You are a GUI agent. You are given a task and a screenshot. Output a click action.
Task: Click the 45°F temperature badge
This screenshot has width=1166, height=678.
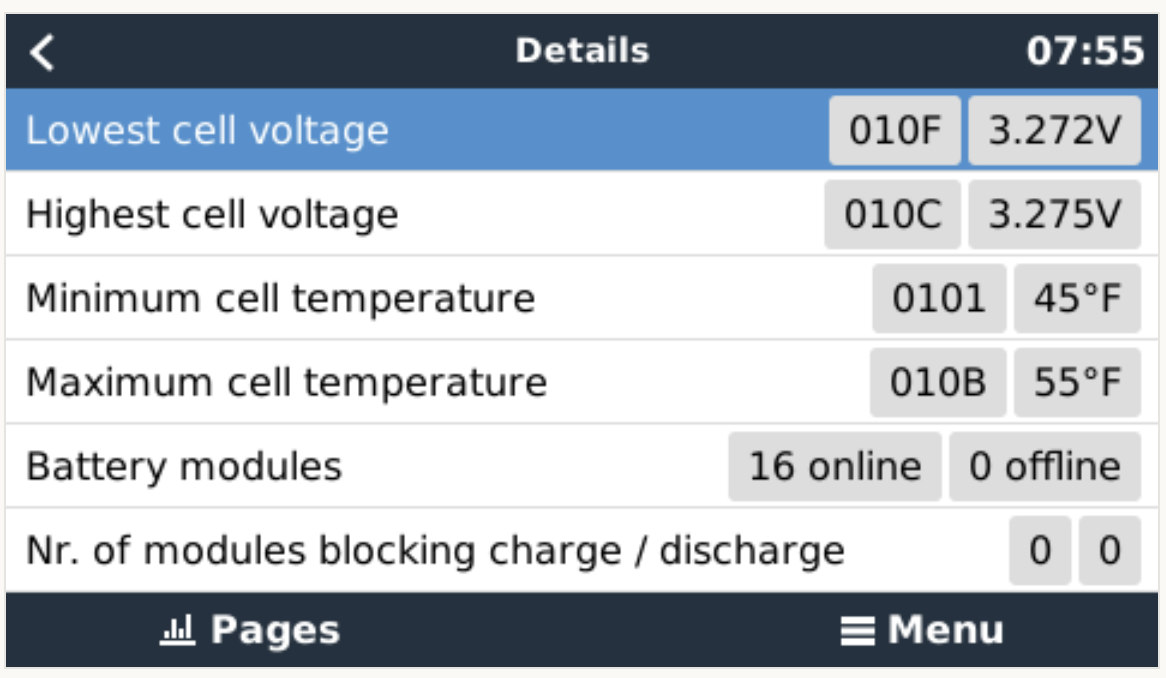click(x=1077, y=299)
